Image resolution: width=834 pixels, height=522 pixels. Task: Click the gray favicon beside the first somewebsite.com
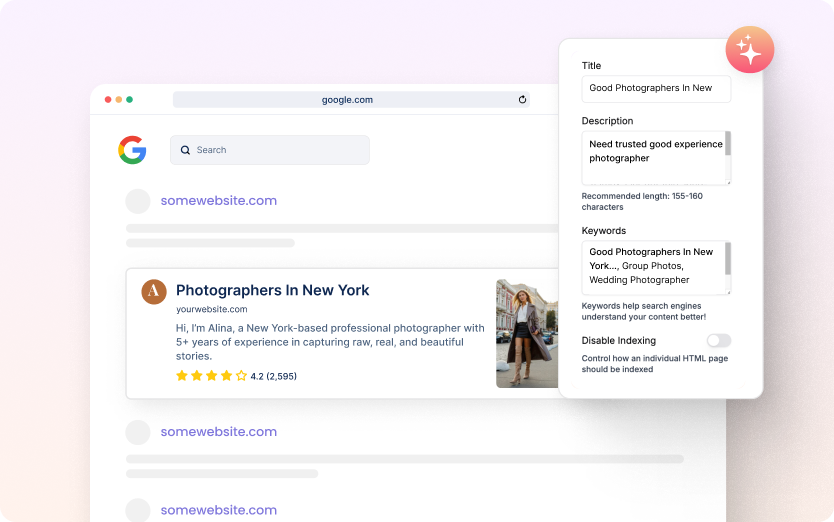137,201
